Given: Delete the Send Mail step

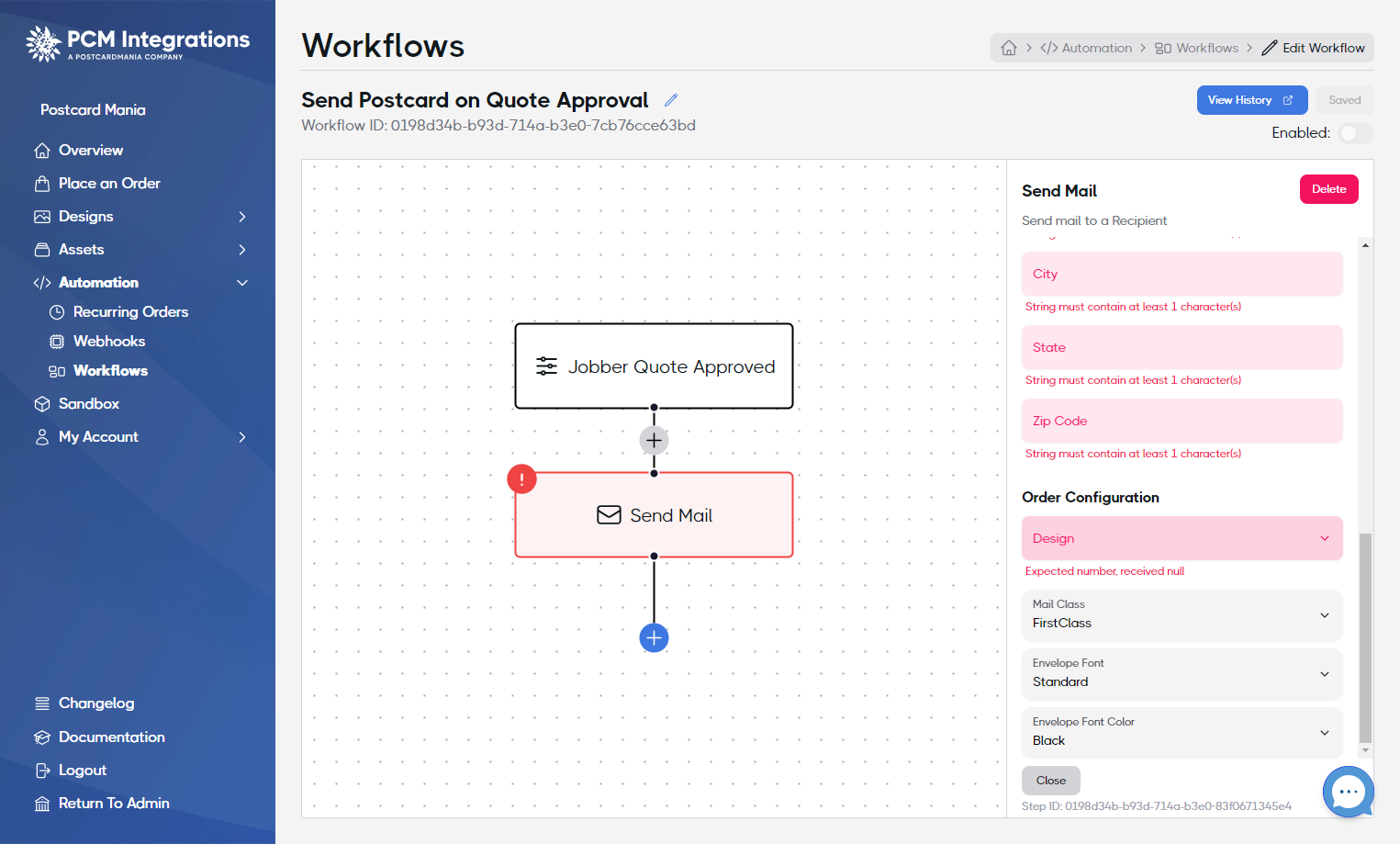Looking at the screenshot, I should click(x=1328, y=189).
